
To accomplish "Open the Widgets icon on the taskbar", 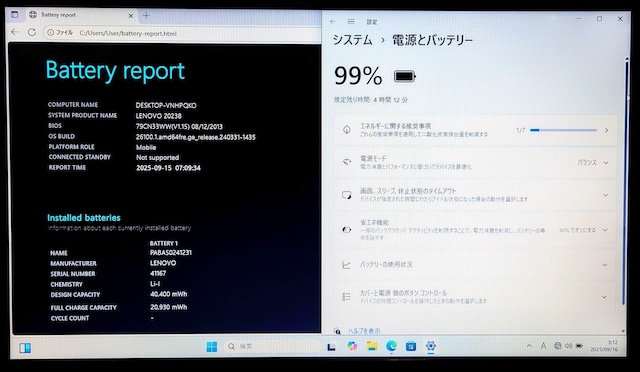I will click(25, 348).
